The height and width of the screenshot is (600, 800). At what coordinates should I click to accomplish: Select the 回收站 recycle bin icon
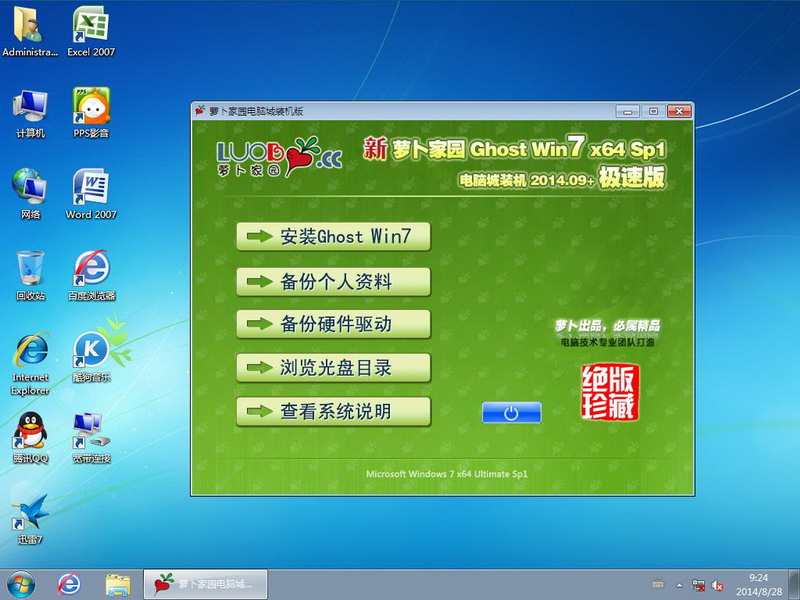(30, 276)
